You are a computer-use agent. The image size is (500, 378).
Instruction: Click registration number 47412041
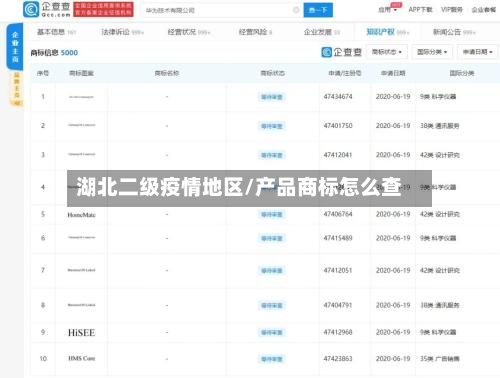(x=338, y=155)
